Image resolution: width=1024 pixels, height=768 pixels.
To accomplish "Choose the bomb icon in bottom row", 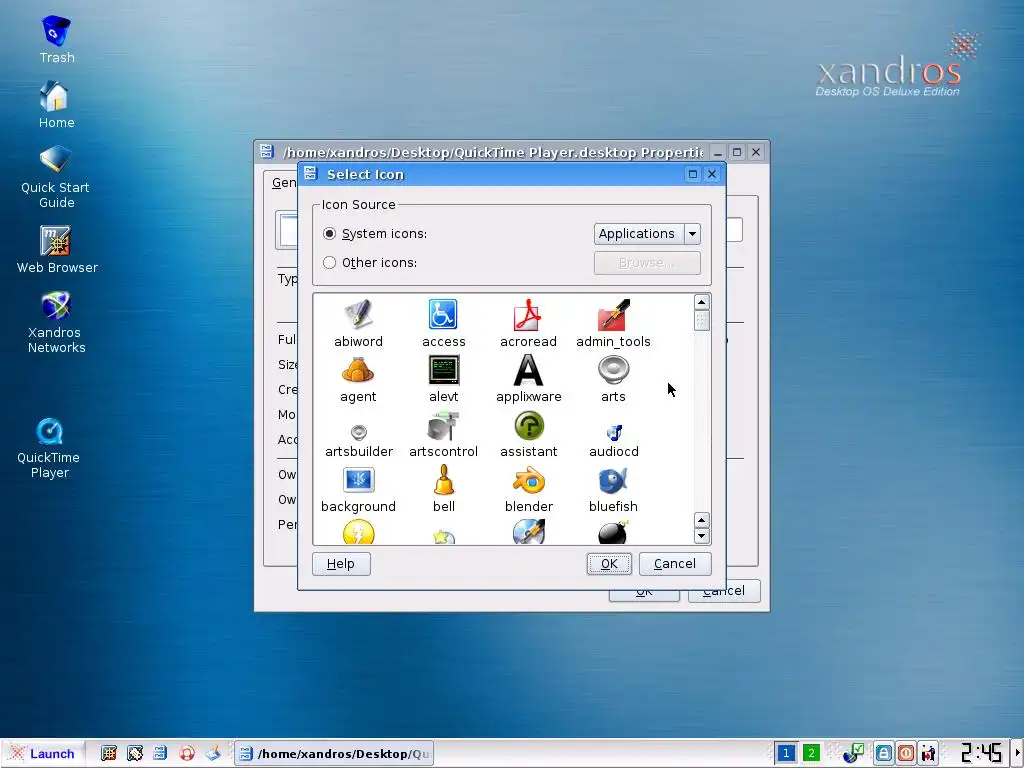I will 613,533.
